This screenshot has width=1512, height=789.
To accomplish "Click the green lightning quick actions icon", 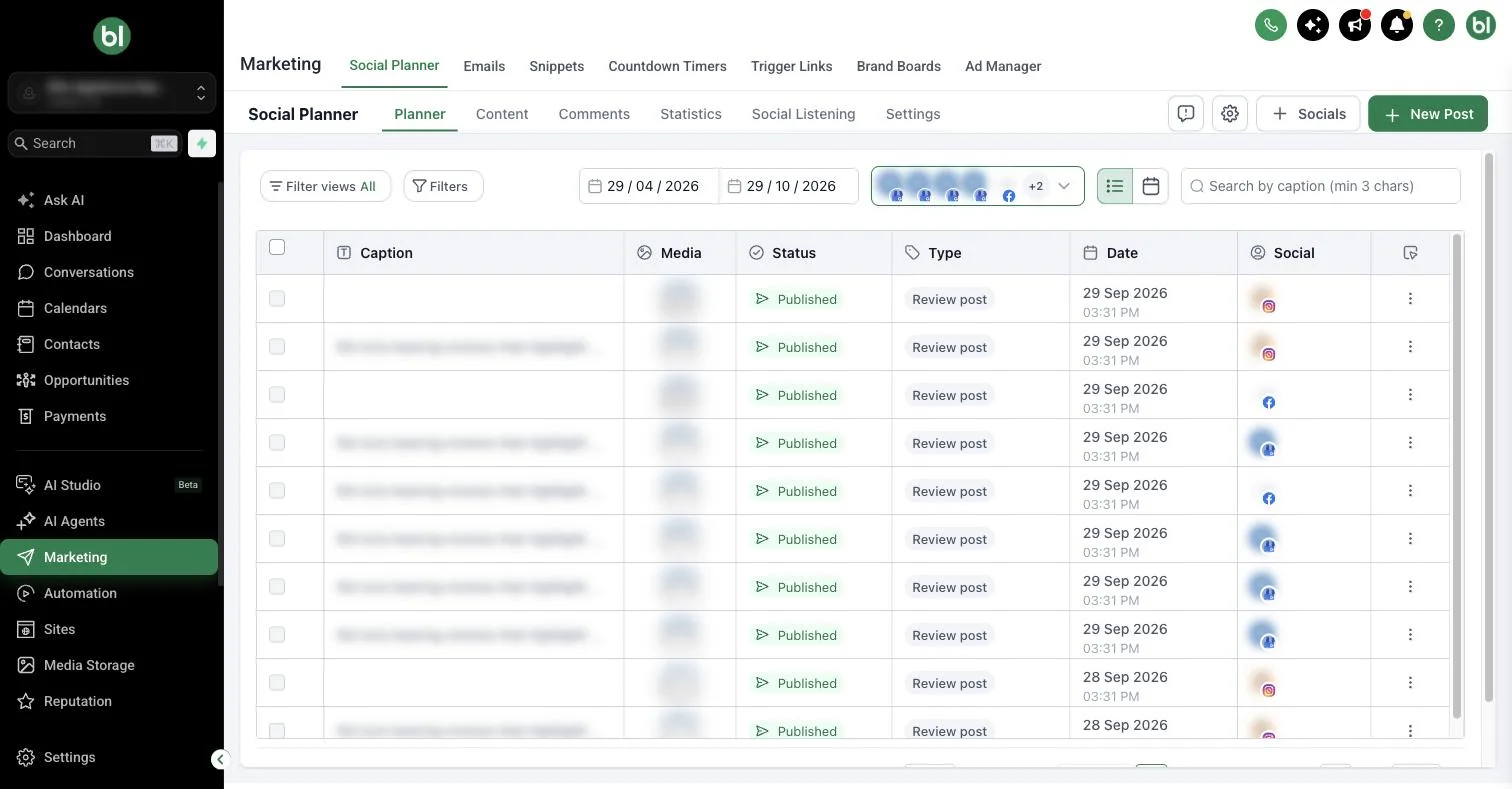I will coord(202,143).
